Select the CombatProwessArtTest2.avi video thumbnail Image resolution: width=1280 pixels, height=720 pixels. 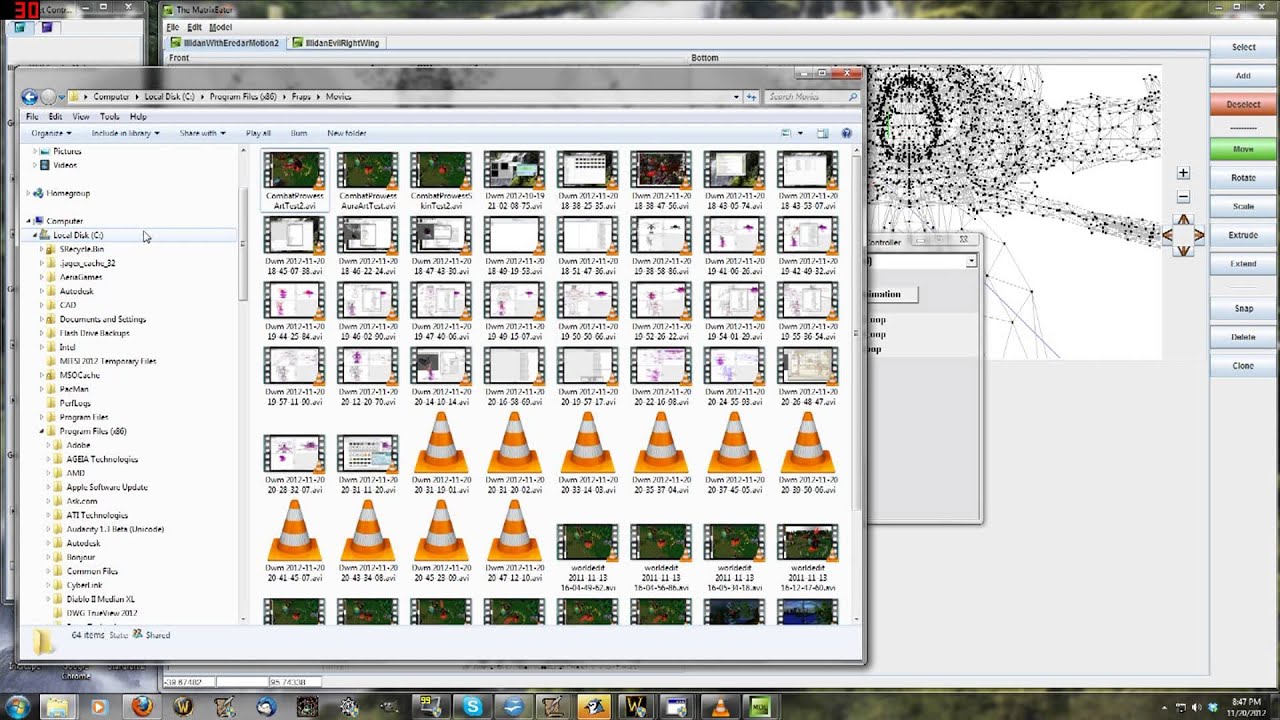click(294, 180)
